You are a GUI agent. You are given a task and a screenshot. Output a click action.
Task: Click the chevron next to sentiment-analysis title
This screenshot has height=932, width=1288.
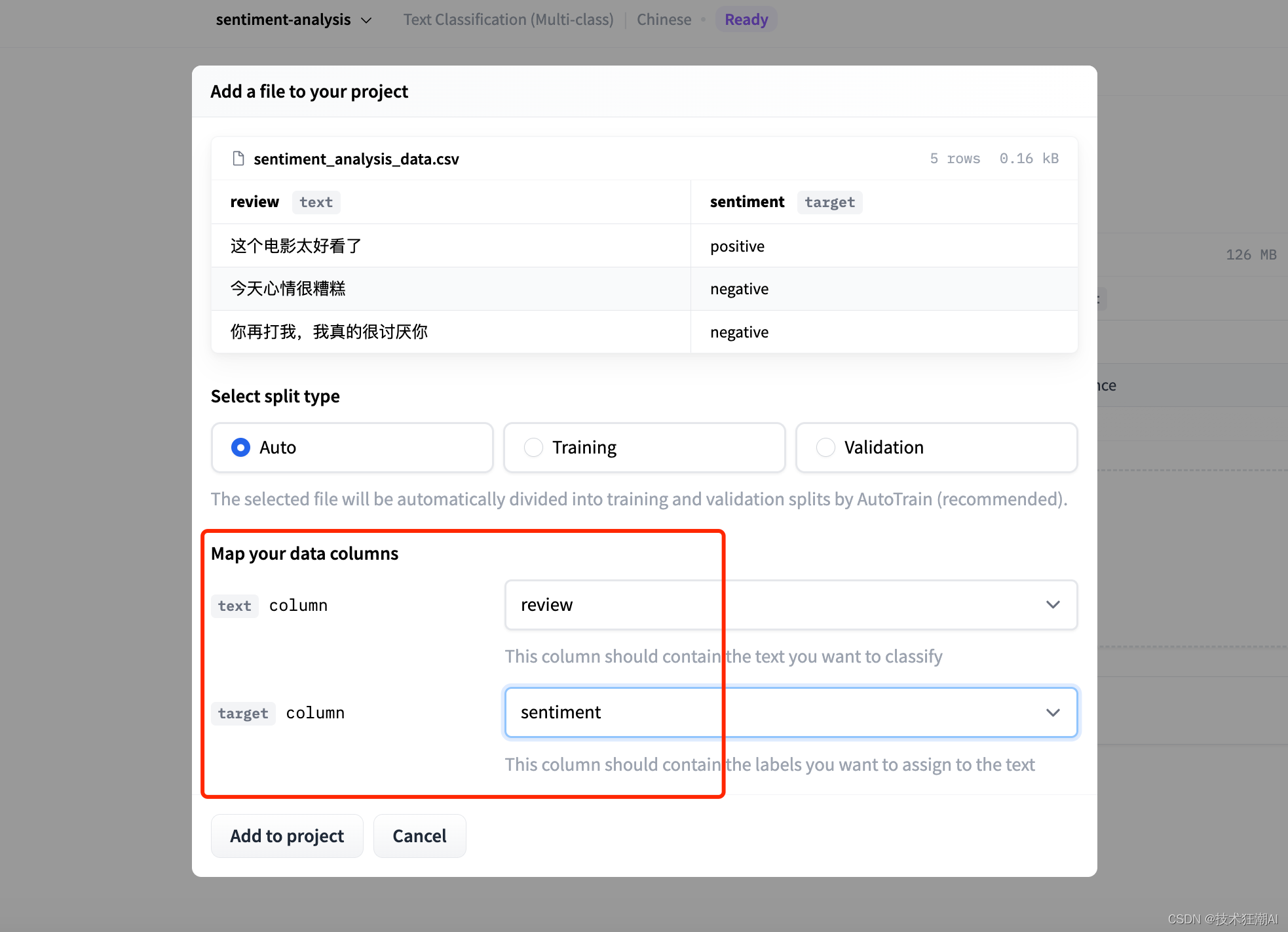click(x=366, y=19)
